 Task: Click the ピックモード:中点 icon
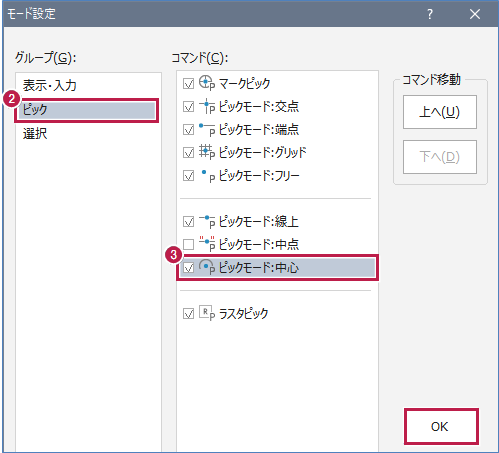207,244
